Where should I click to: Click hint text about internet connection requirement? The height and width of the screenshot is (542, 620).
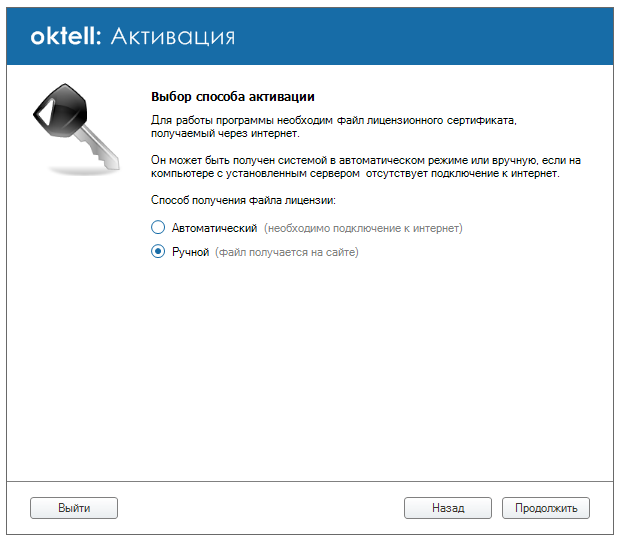pos(363,228)
